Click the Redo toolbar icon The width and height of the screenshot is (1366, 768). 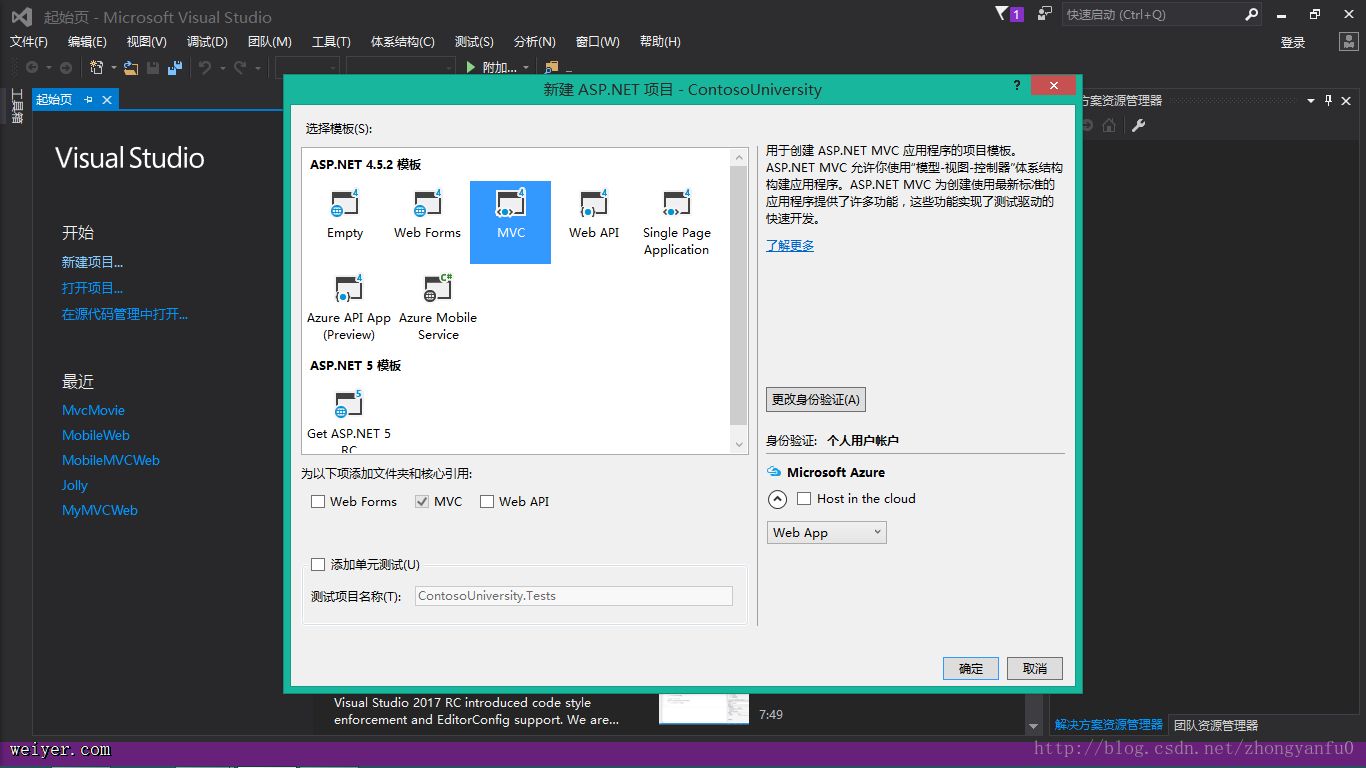tap(240, 67)
